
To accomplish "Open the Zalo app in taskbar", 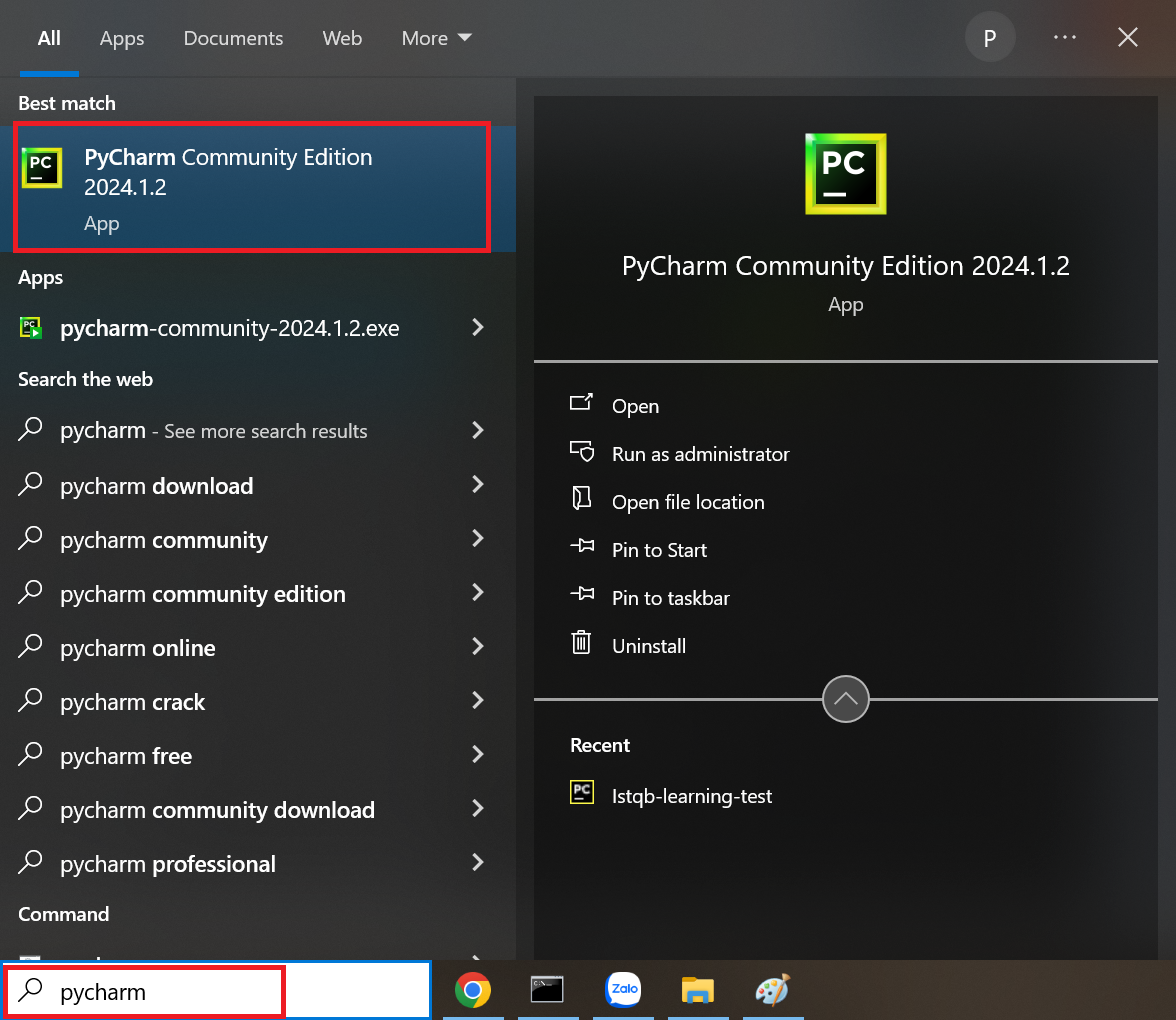I will coord(623,990).
